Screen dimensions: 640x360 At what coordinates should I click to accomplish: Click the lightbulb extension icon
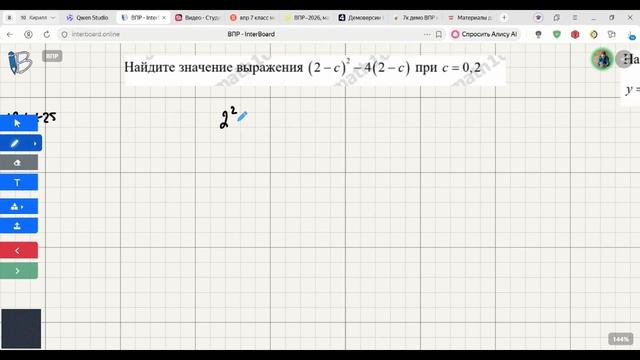pyautogui.click(x=538, y=34)
